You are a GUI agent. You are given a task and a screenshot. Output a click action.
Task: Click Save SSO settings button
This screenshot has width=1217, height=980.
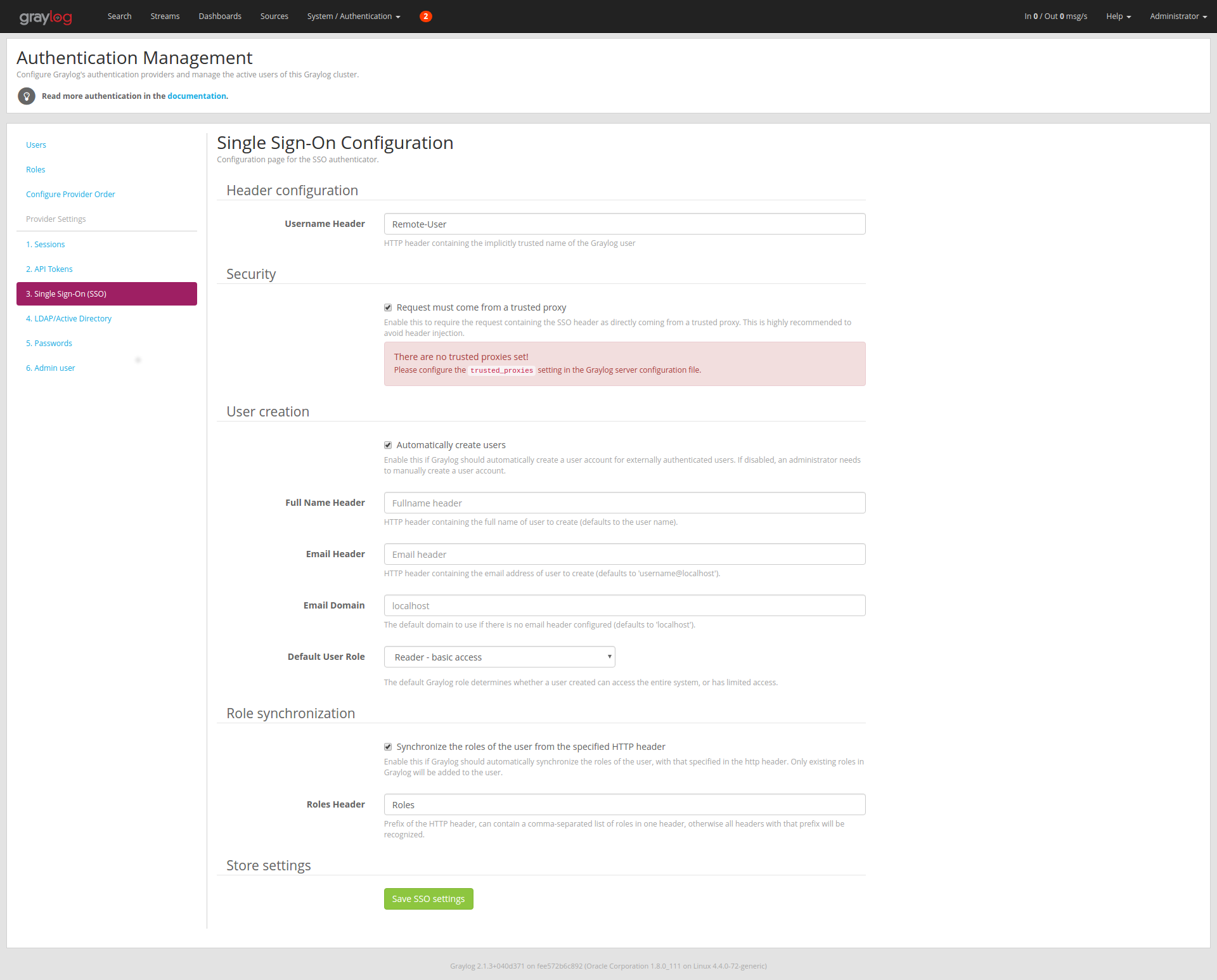coord(428,899)
